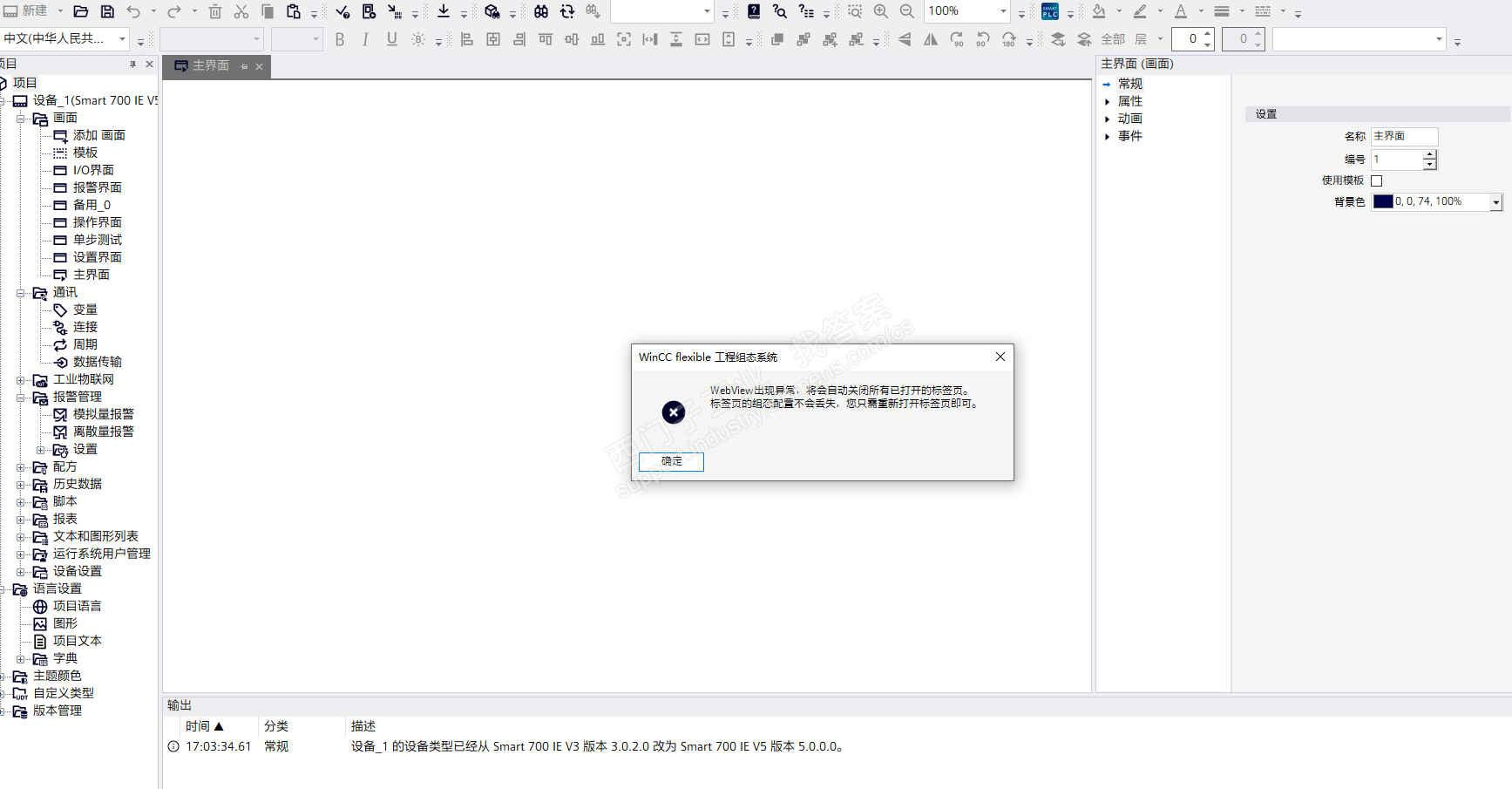The image size is (1512, 789).
Task: Click the error icon in the dialog
Action: click(674, 412)
